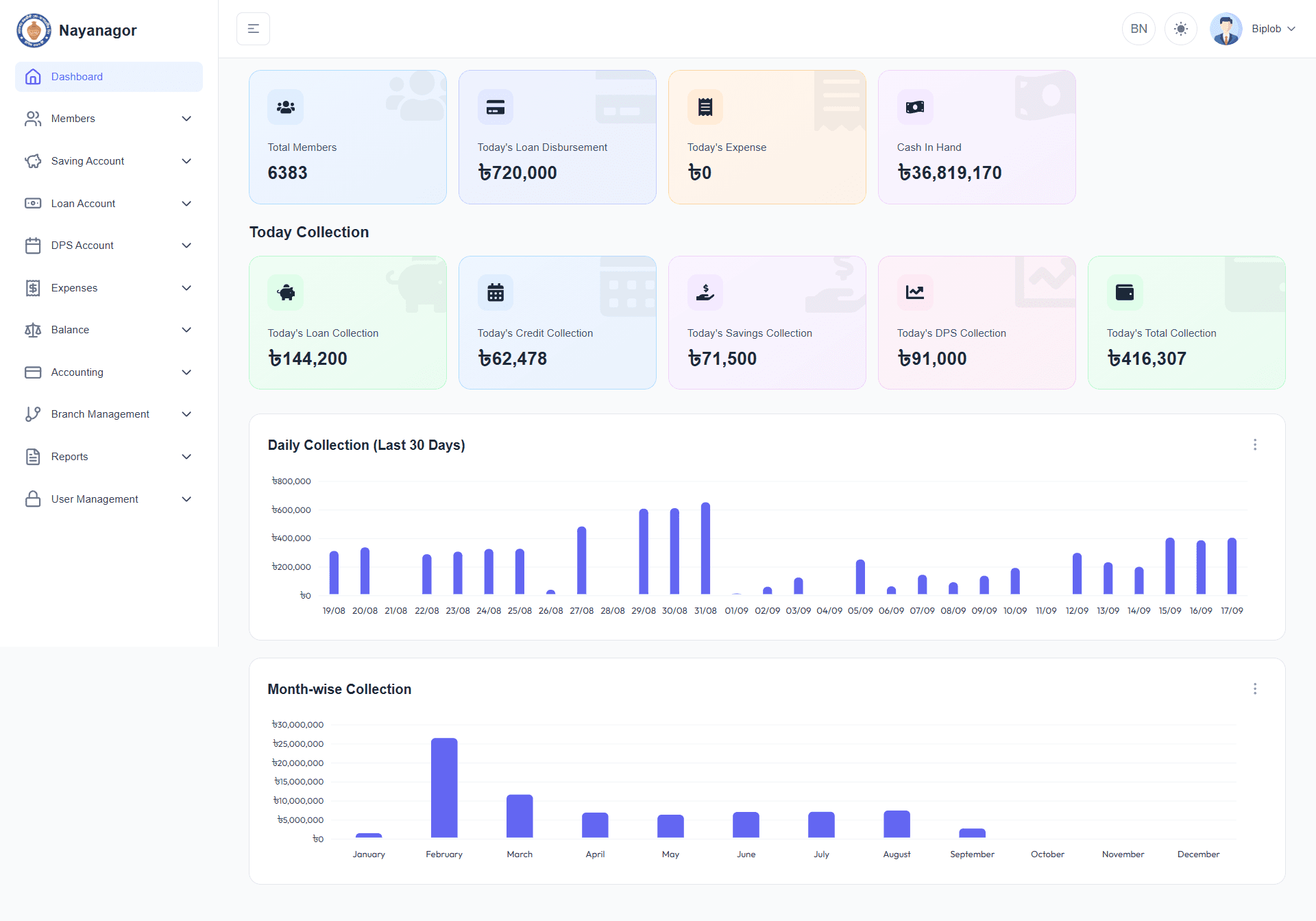This screenshot has width=1316, height=921.
Task: Click the Total Members group icon
Action: click(x=286, y=107)
